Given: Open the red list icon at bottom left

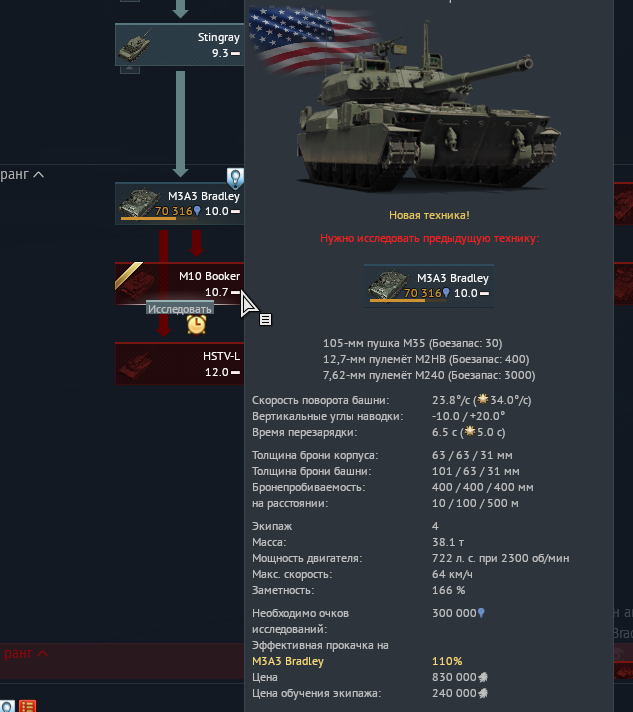Looking at the screenshot, I should pyautogui.click(x=27, y=706).
